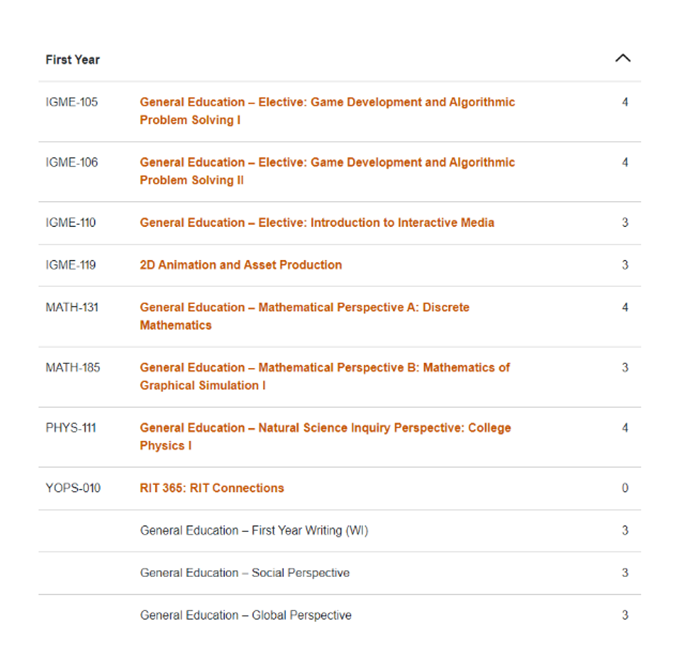Open RIT 365: RIT Connections link
Viewport: 700px width, 656px height.
click(212, 488)
